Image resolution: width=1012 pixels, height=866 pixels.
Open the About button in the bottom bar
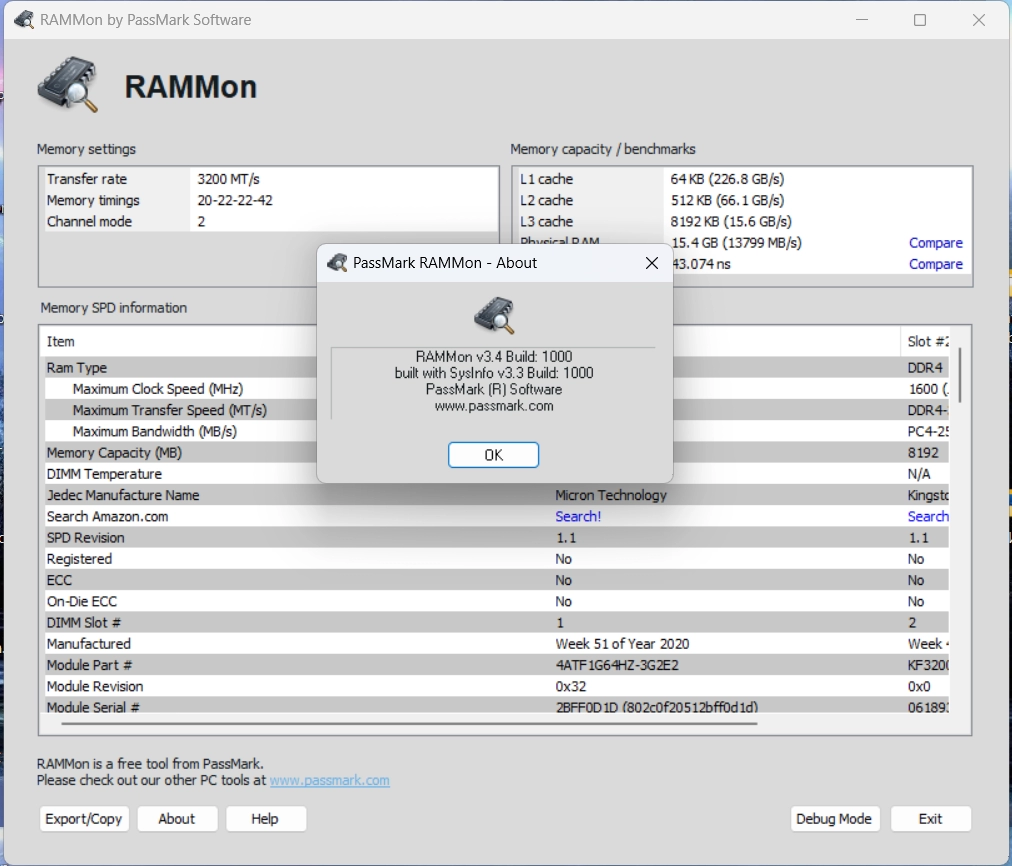coord(177,819)
